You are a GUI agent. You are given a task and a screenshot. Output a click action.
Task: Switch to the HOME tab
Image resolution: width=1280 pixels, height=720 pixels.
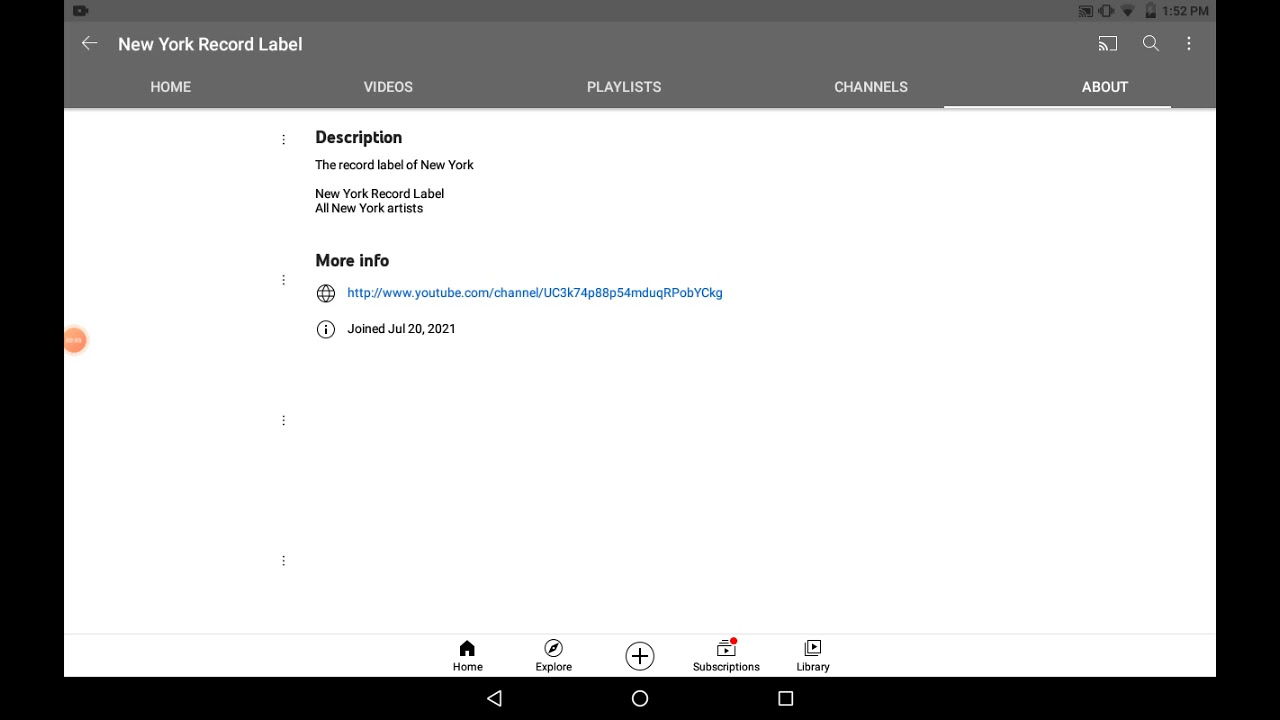pos(170,87)
